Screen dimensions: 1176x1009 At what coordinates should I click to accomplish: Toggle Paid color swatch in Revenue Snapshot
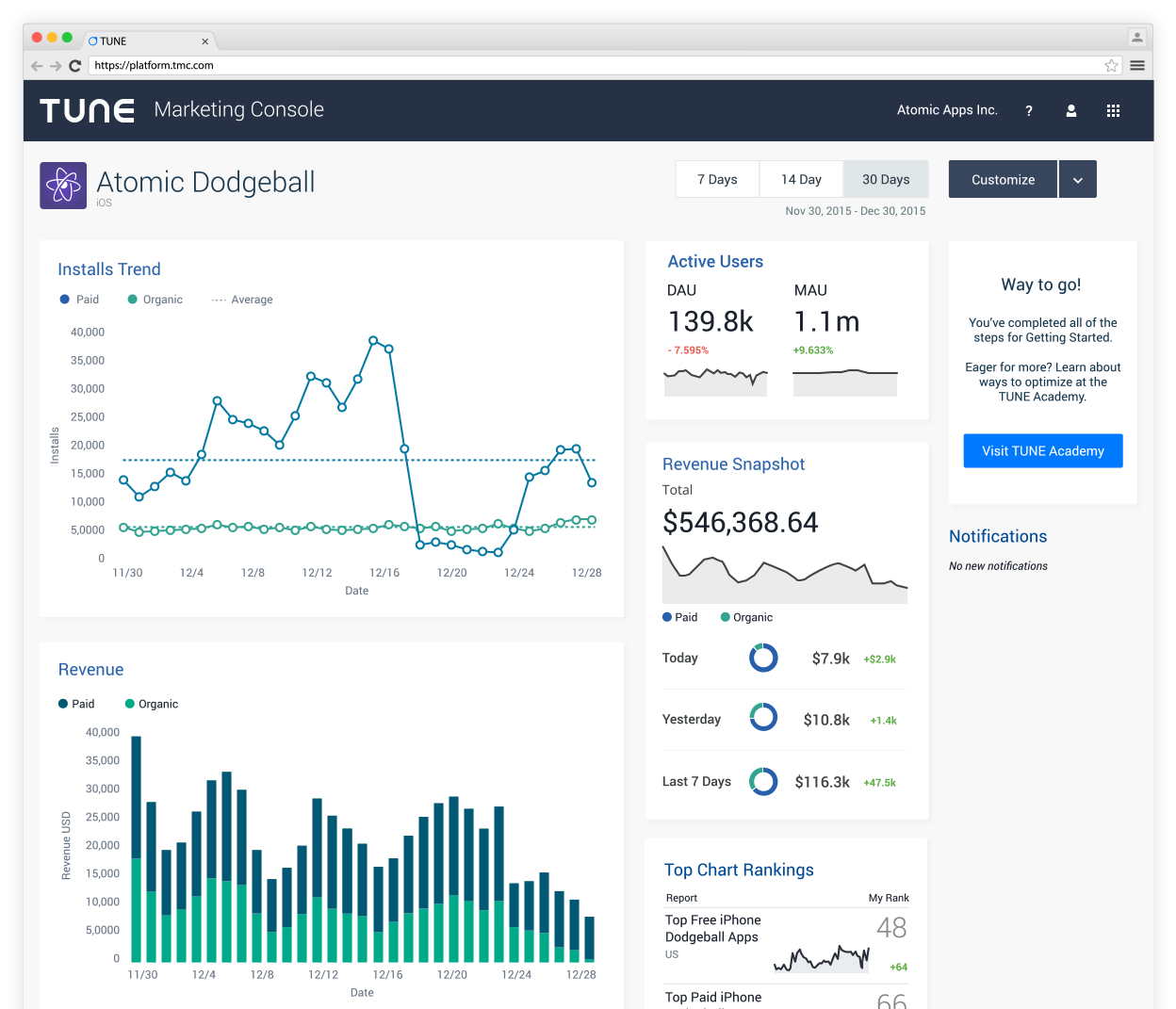[x=668, y=617]
